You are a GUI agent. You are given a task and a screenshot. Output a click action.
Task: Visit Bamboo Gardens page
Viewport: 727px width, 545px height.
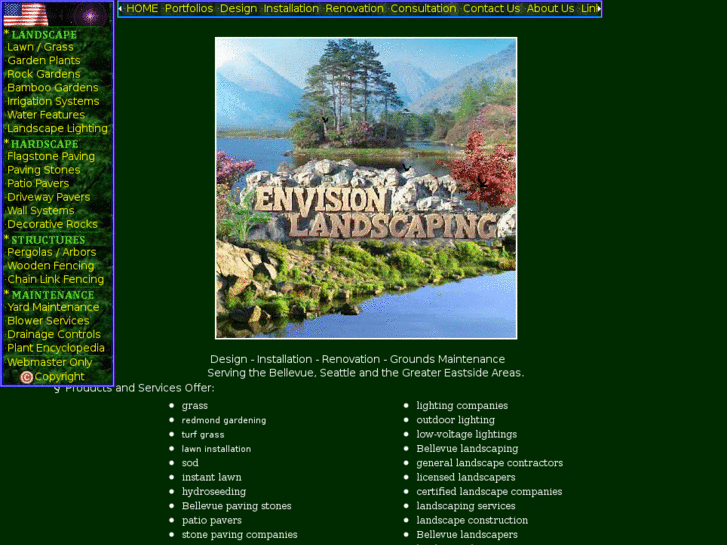(52, 88)
